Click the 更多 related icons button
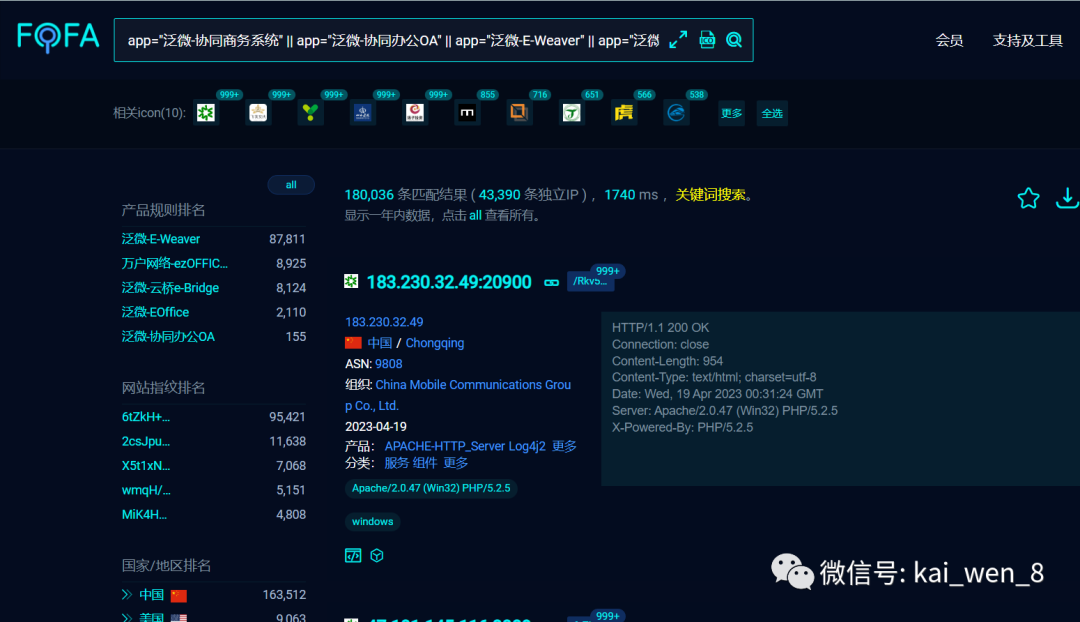 (x=731, y=114)
